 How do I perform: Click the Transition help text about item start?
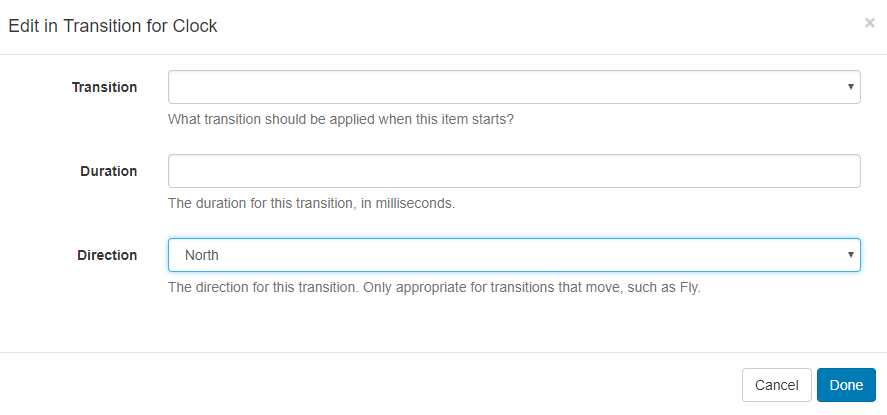[340, 119]
